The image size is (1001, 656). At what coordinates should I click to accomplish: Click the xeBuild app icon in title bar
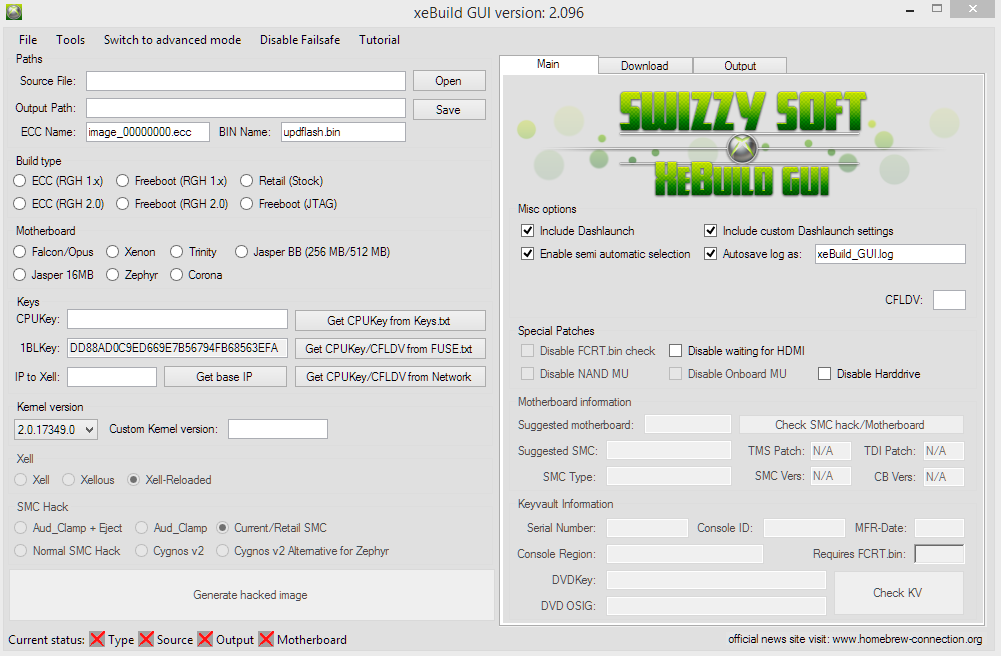click(x=15, y=13)
